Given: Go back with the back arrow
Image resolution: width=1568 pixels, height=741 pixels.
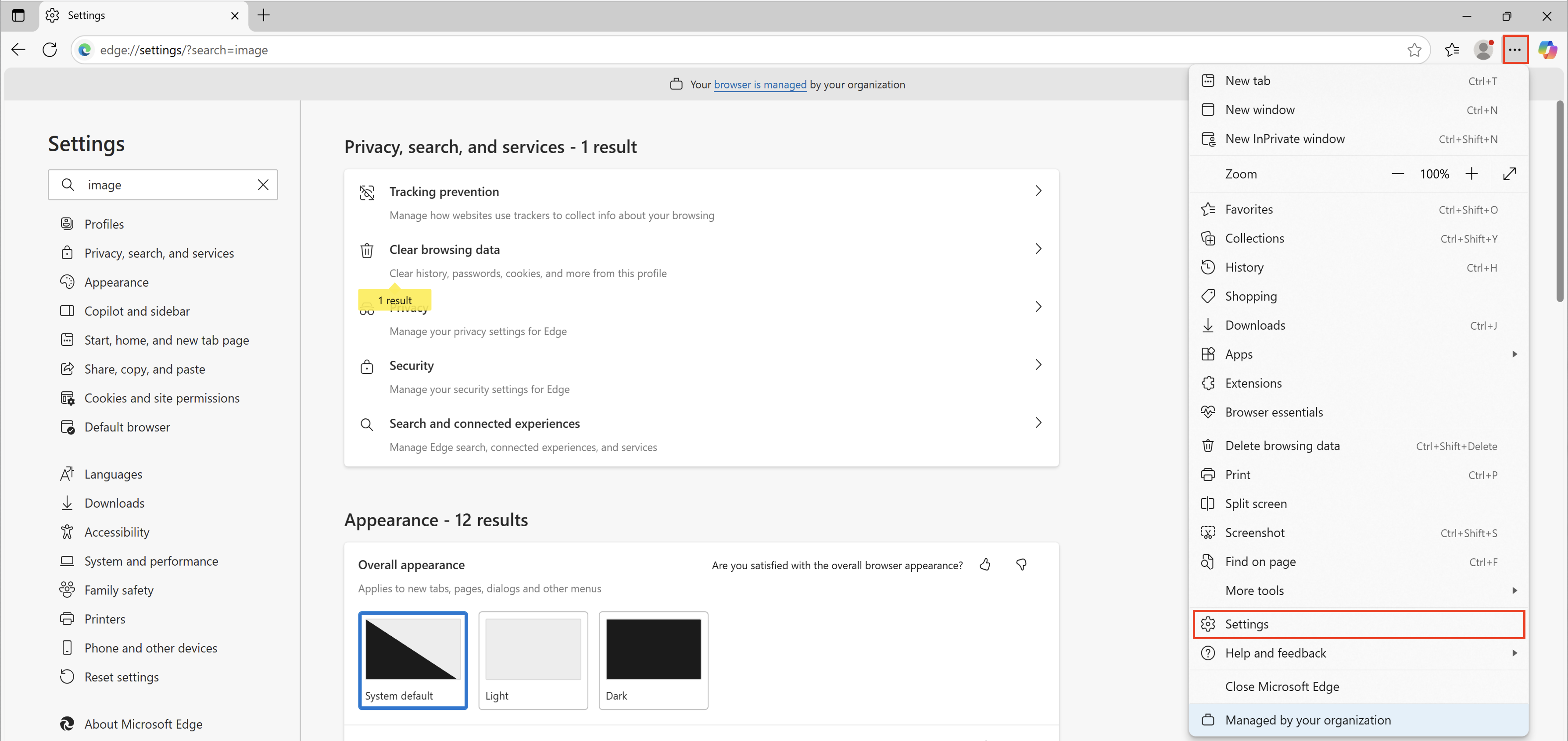Looking at the screenshot, I should 18,50.
